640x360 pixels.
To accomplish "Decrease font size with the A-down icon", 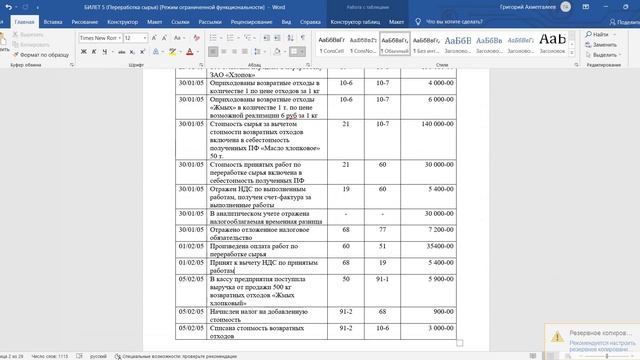I will click(164, 38).
